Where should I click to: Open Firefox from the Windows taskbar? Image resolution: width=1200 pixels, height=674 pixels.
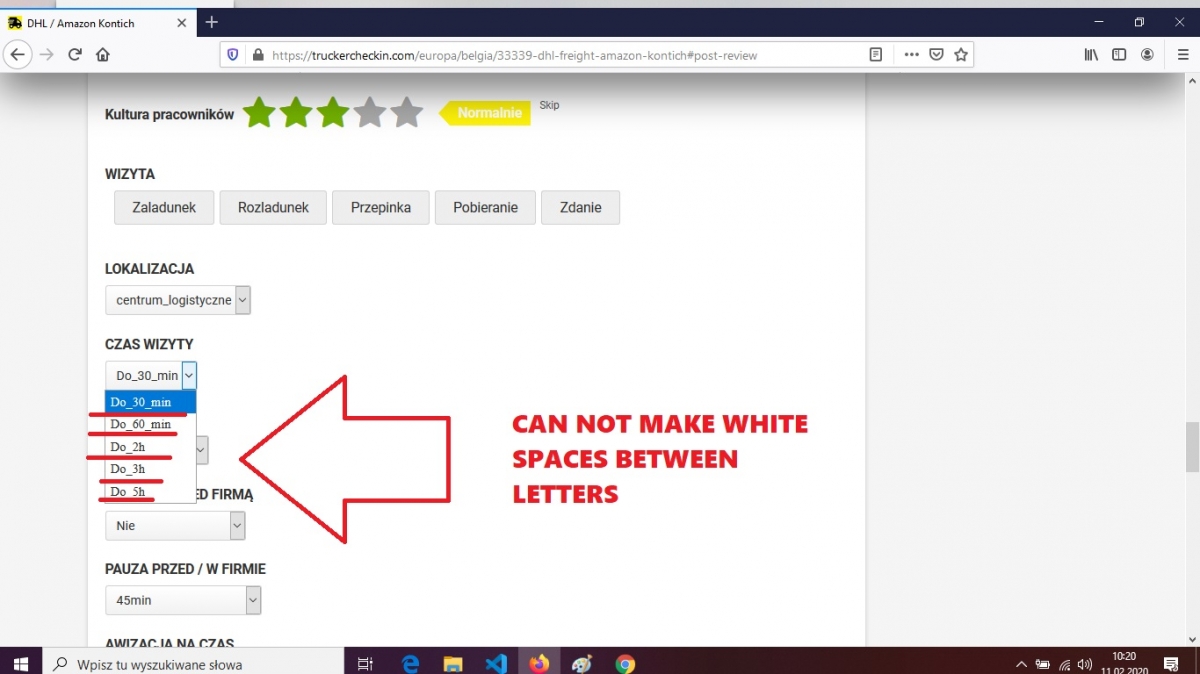pyautogui.click(x=540, y=663)
